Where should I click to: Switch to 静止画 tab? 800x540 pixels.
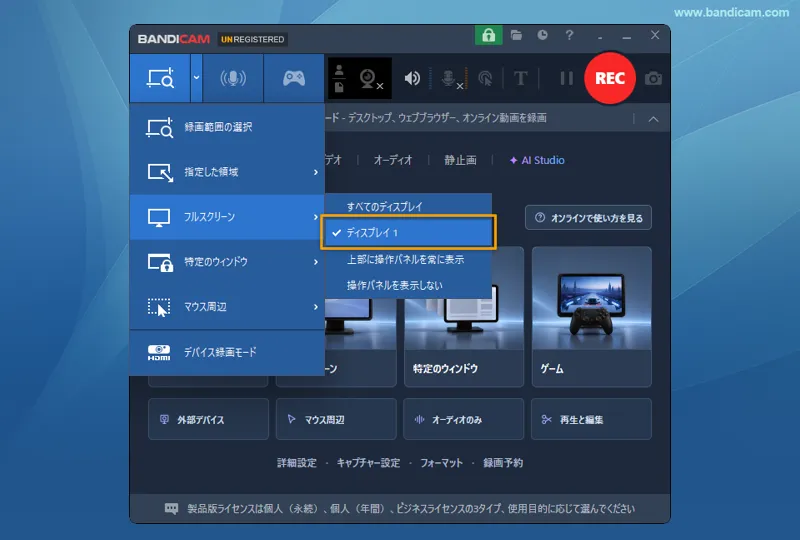coord(460,160)
